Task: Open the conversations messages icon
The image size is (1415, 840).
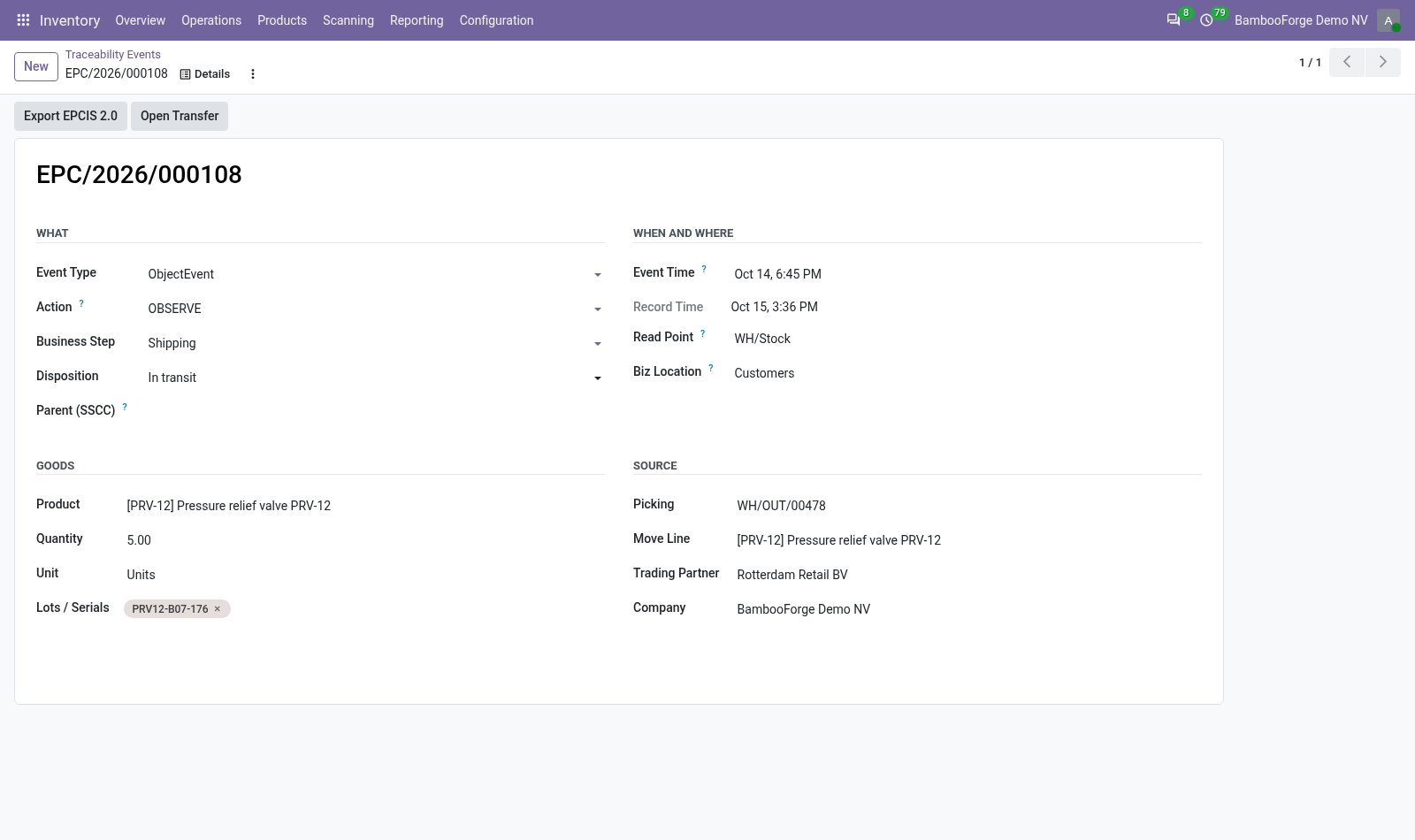Action: click(1174, 20)
